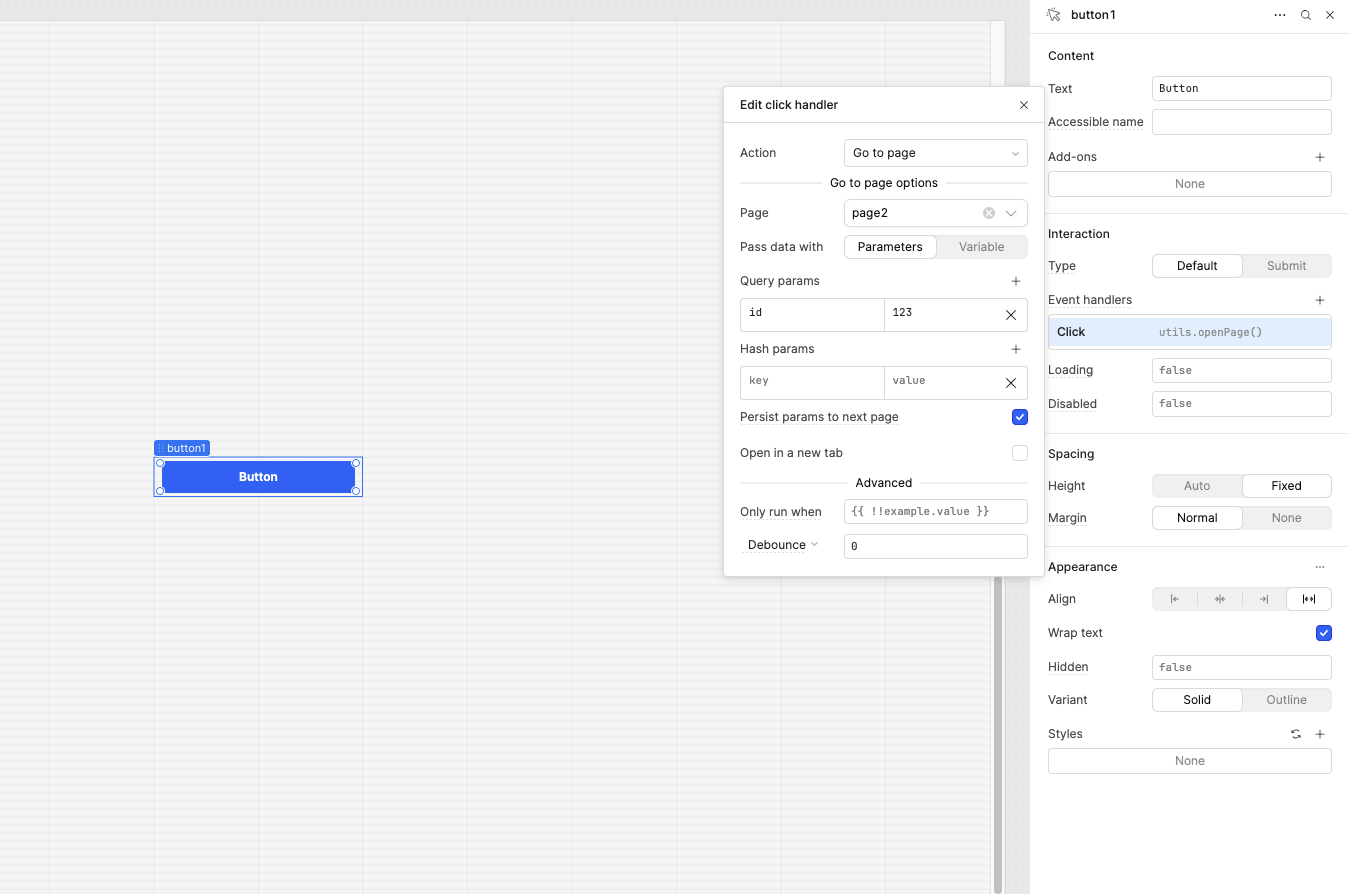Image resolution: width=1350 pixels, height=894 pixels.
Task: Click the Accessible name input field
Action: click(1242, 122)
